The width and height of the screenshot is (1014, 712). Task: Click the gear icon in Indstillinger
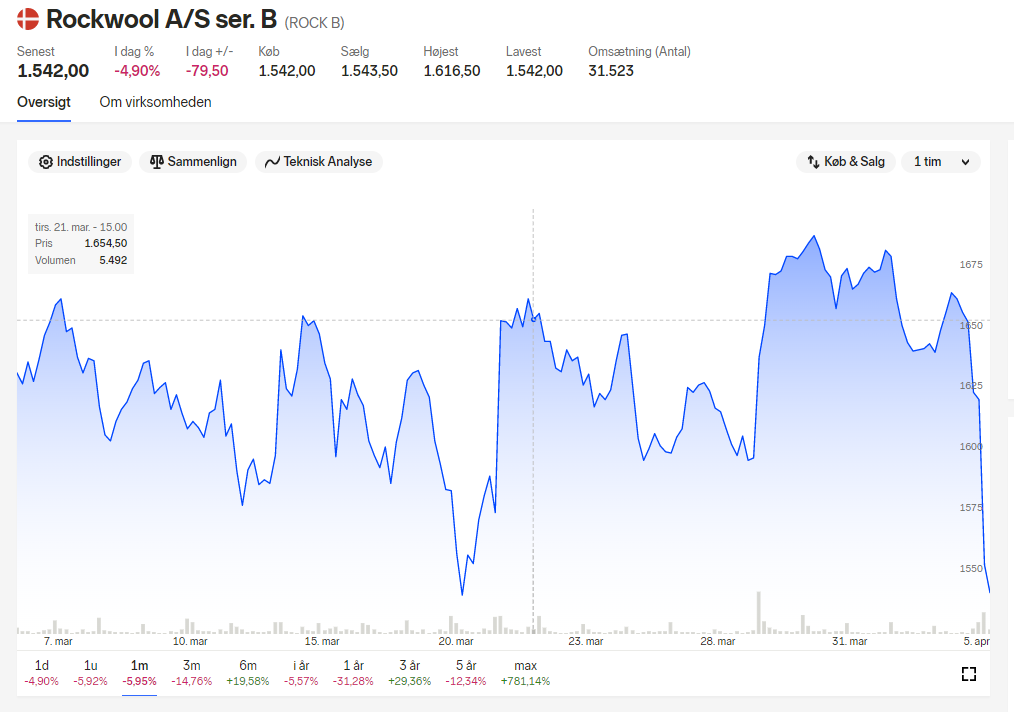click(45, 162)
